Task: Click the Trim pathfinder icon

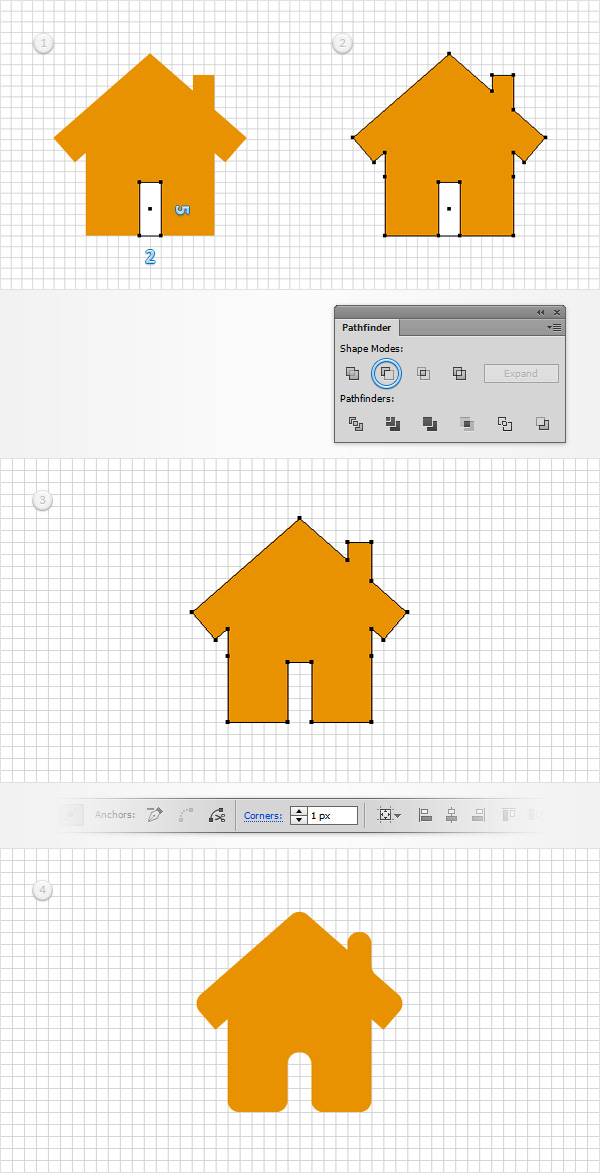Action: [393, 424]
